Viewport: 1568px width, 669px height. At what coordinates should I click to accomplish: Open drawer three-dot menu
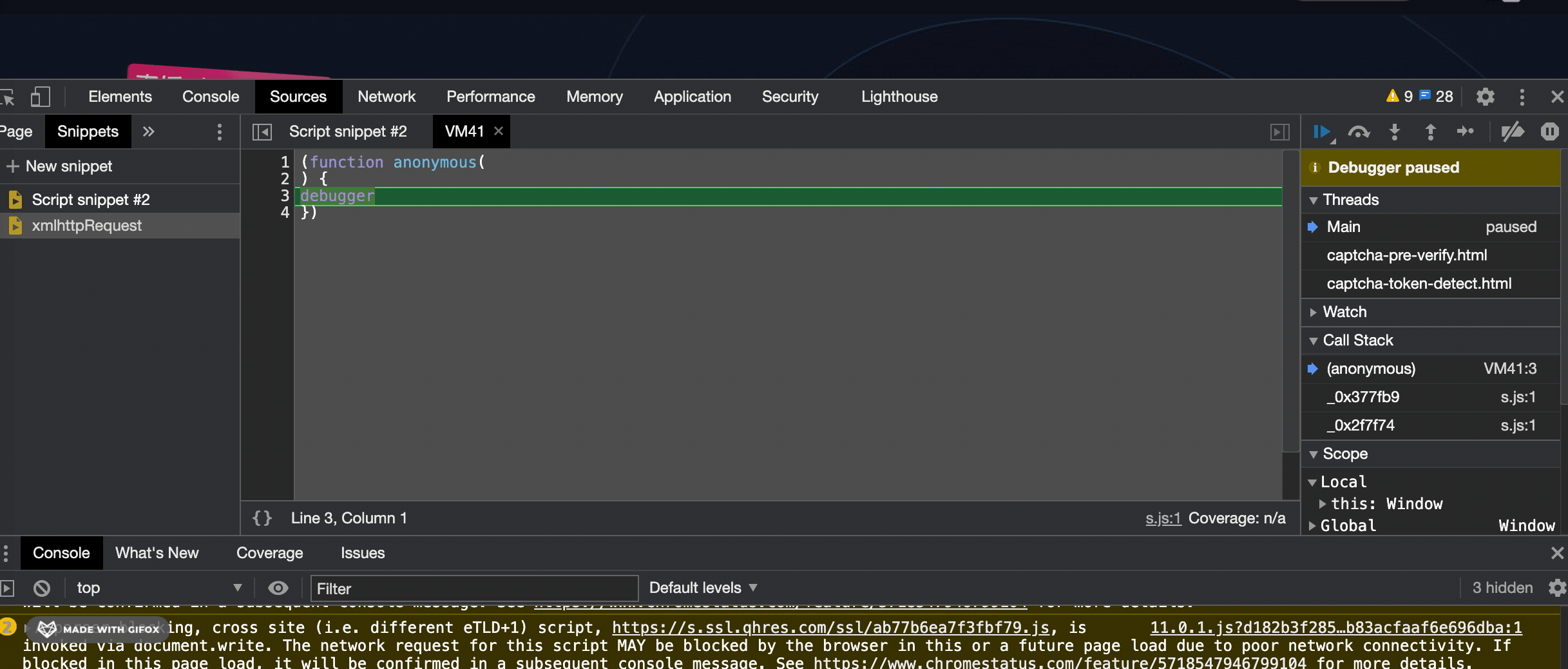tap(6, 553)
